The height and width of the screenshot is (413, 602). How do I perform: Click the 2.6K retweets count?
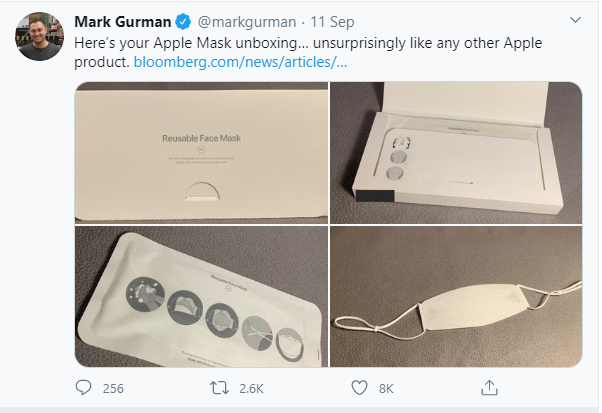point(249,388)
